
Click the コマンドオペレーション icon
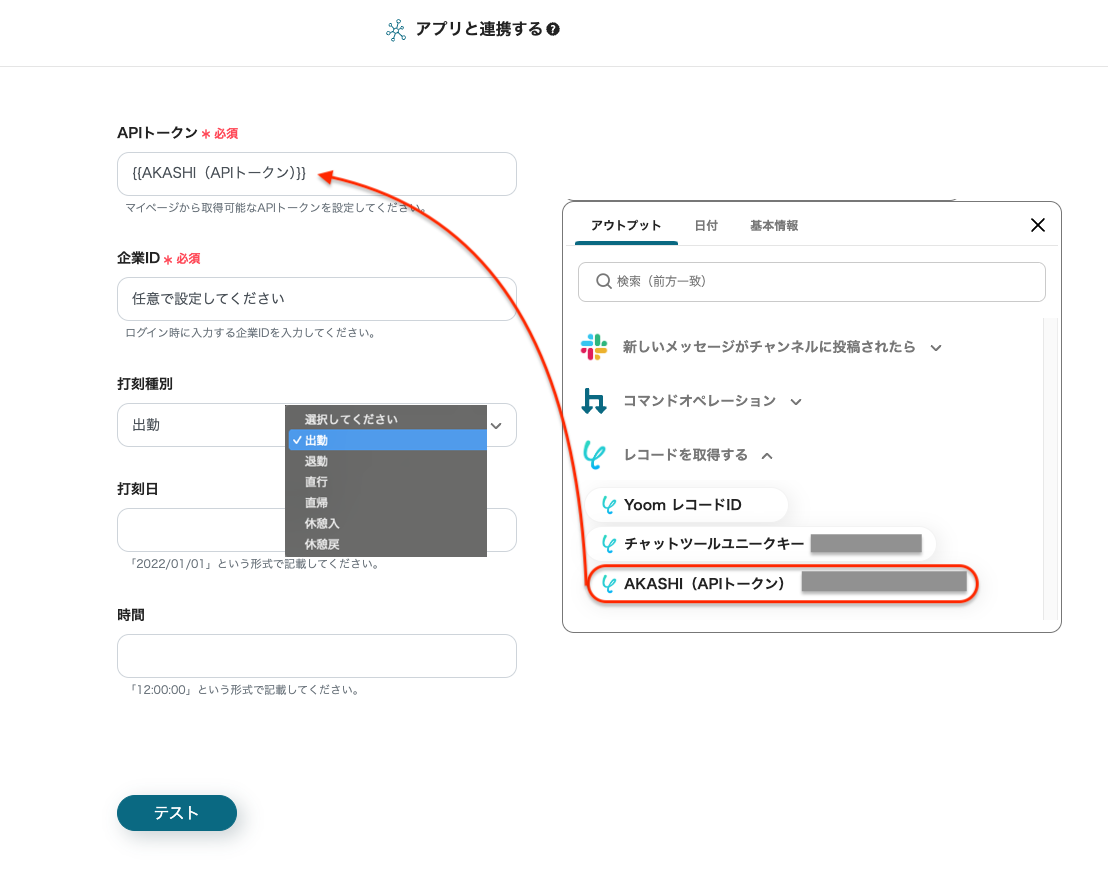[594, 401]
